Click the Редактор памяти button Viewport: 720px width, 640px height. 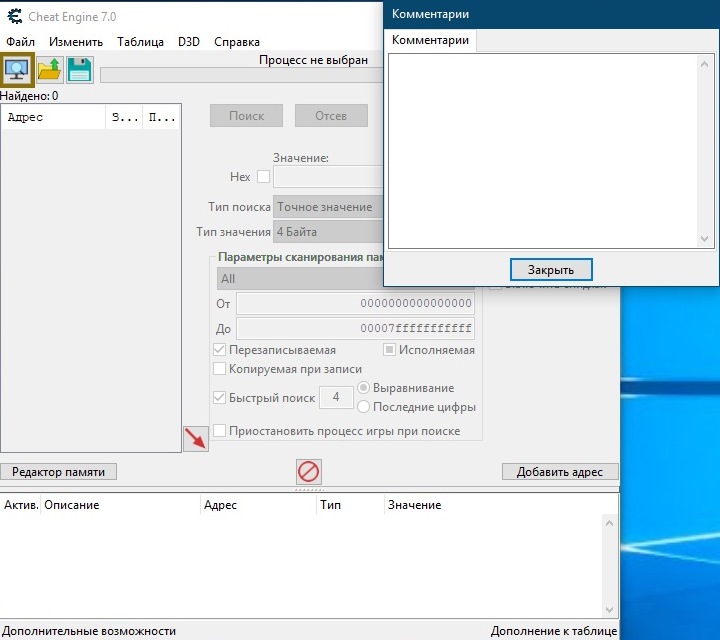pyautogui.click(x=59, y=472)
